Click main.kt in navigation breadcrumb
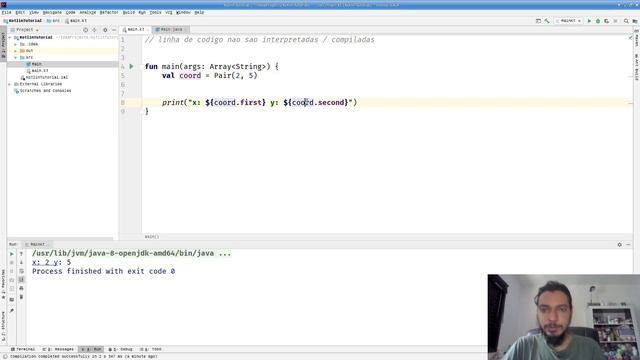The width and height of the screenshot is (640, 360). coord(76,21)
